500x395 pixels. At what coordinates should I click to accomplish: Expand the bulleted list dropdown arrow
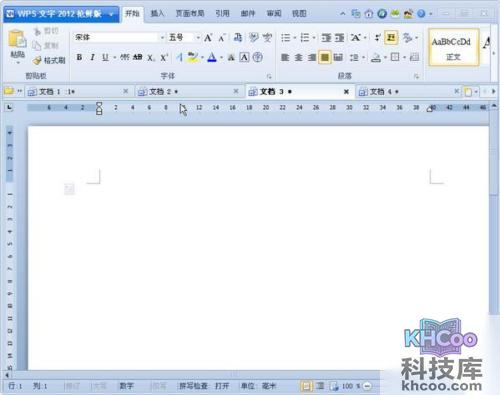(x=295, y=38)
